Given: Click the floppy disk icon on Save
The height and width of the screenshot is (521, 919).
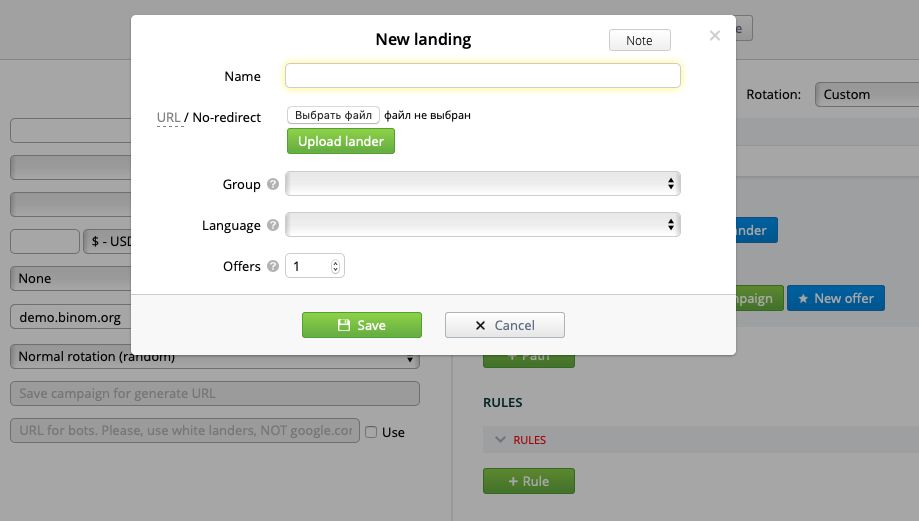Looking at the screenshot, I should pyautogui.click(x=344, y=325).
